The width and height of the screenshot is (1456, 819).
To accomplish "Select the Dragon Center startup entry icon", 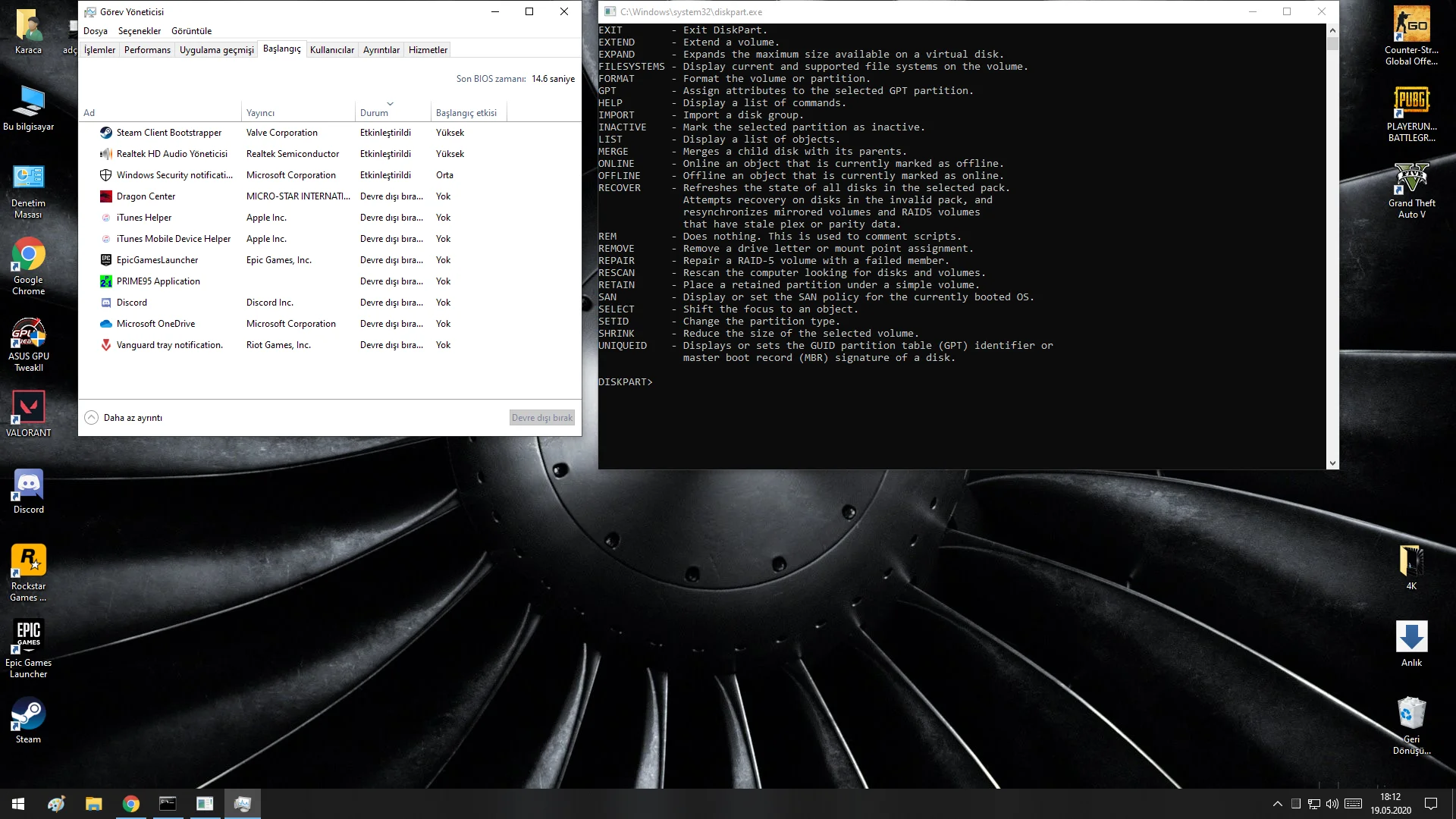I will (106, 196).
